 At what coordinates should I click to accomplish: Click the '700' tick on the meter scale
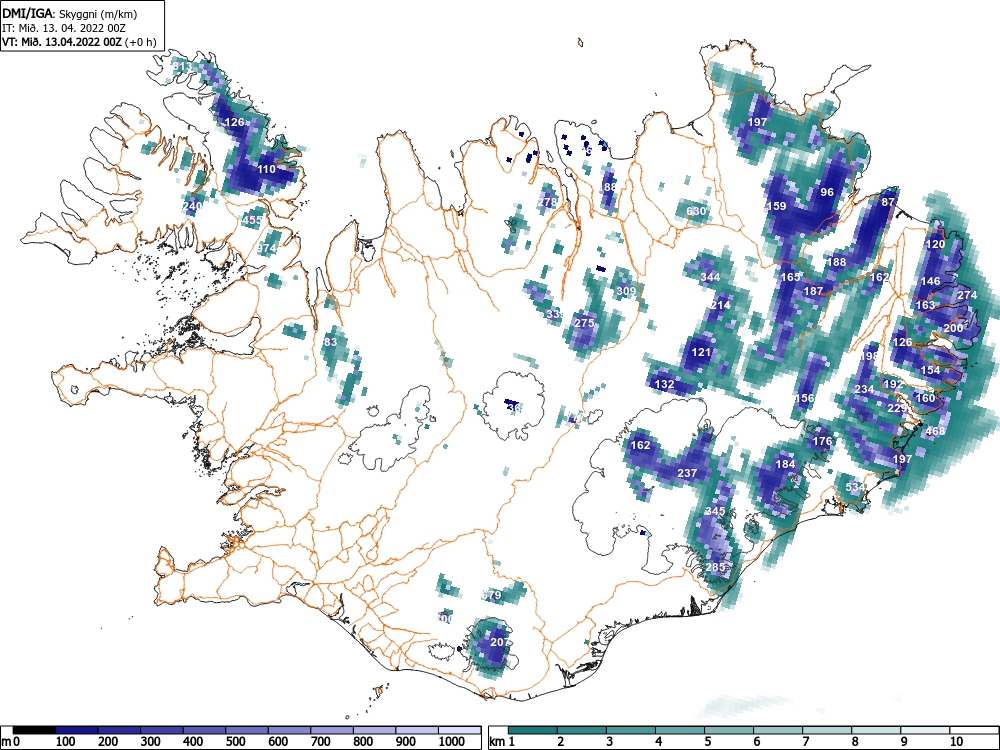(x=321, y=742)
